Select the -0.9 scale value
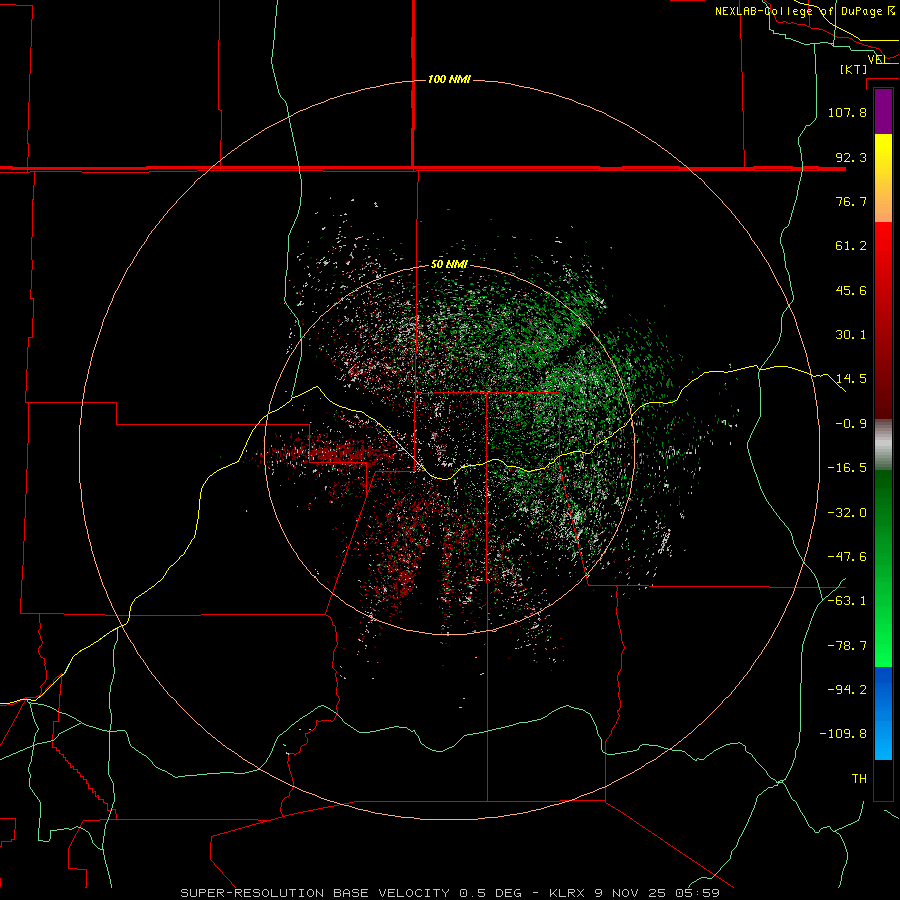The width and height of the screenshot is (900, 900). coord(851,424)
